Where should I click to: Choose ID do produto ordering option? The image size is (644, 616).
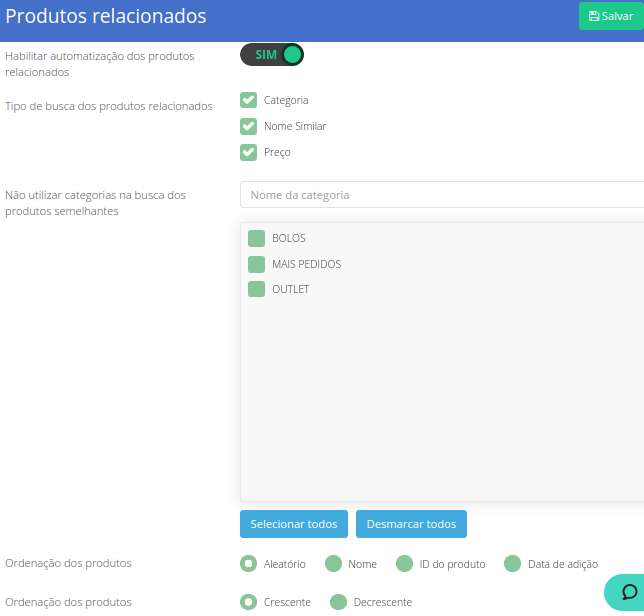(x=404, y=564)
